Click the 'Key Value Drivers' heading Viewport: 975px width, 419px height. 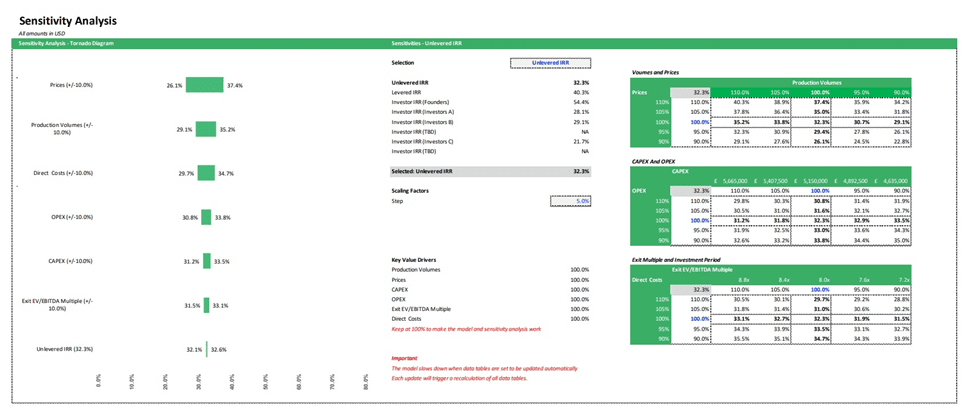pos(414,260)
